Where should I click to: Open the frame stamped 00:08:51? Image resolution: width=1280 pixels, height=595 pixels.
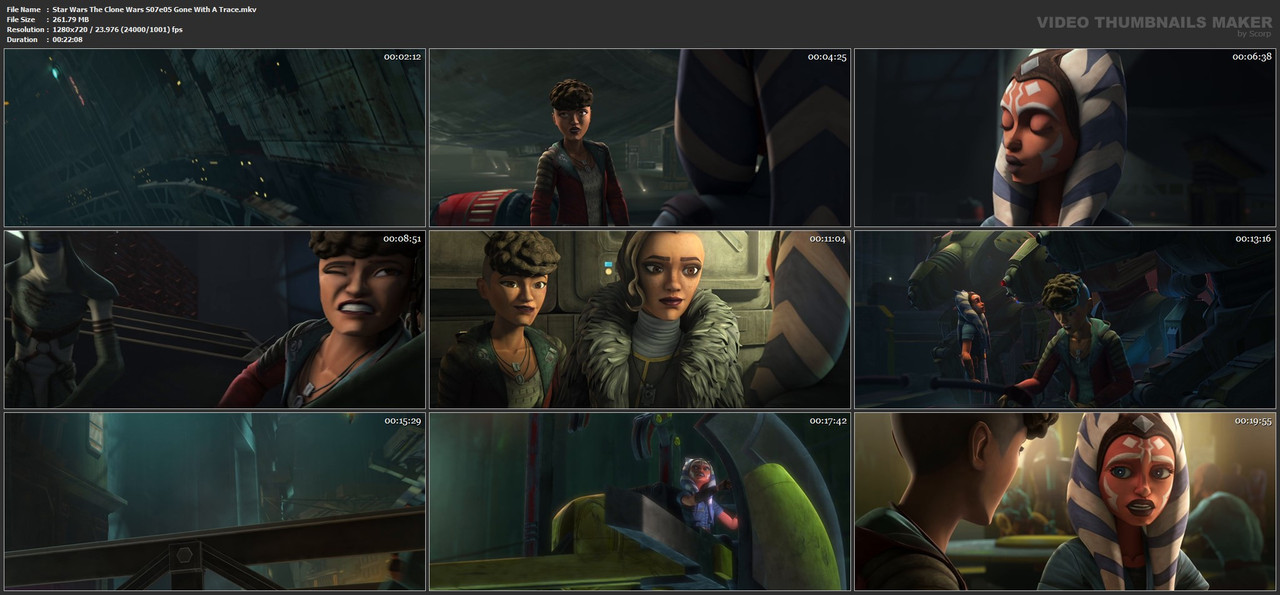coord(215,319)
